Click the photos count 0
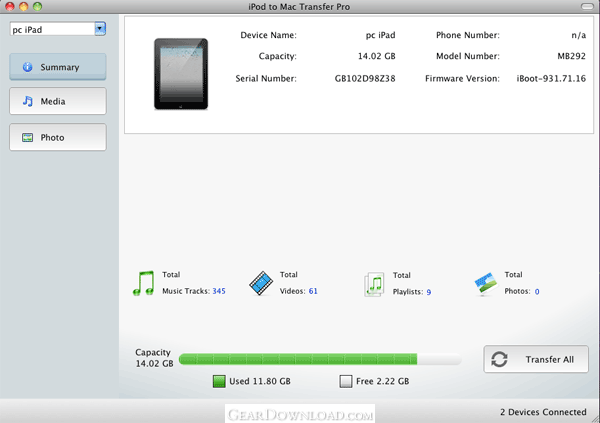Image resolution: width=600 pixels, height=423 pixels. click(x=537, y=292)
